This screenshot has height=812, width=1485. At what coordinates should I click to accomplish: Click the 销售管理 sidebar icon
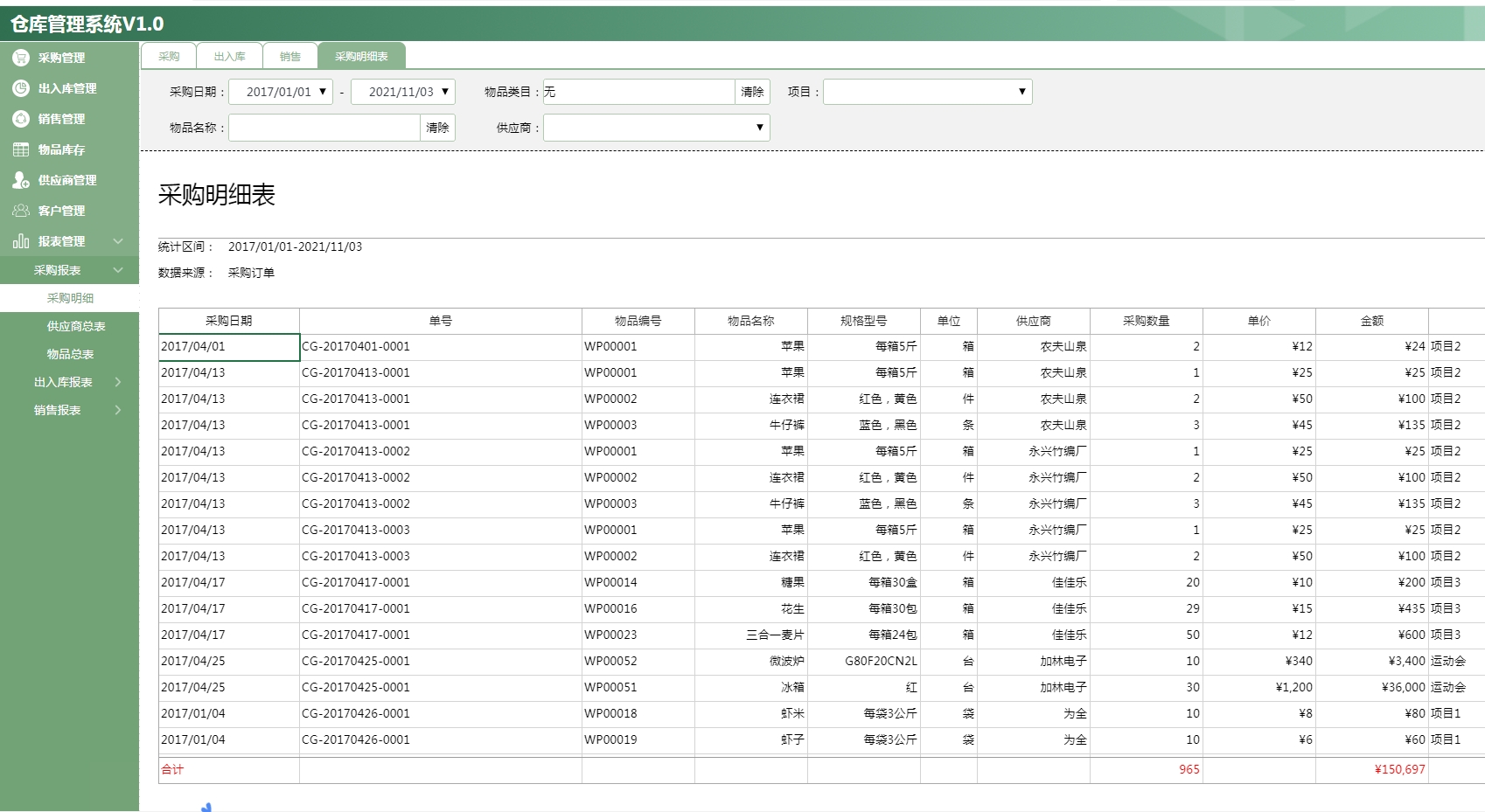pyautogui.click(x=21, y=119)
